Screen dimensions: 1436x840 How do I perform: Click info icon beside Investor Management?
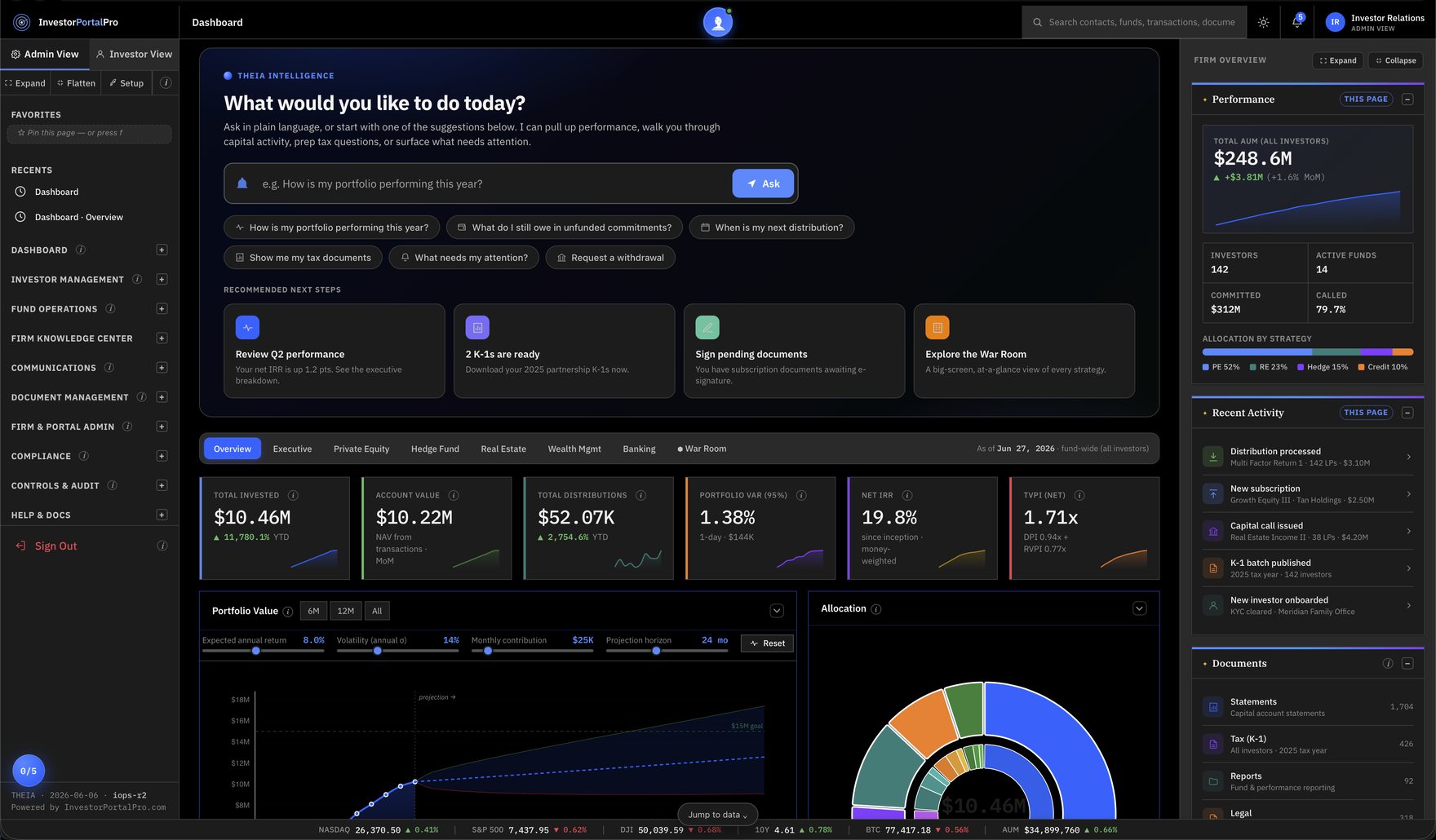tap(137, 279)
